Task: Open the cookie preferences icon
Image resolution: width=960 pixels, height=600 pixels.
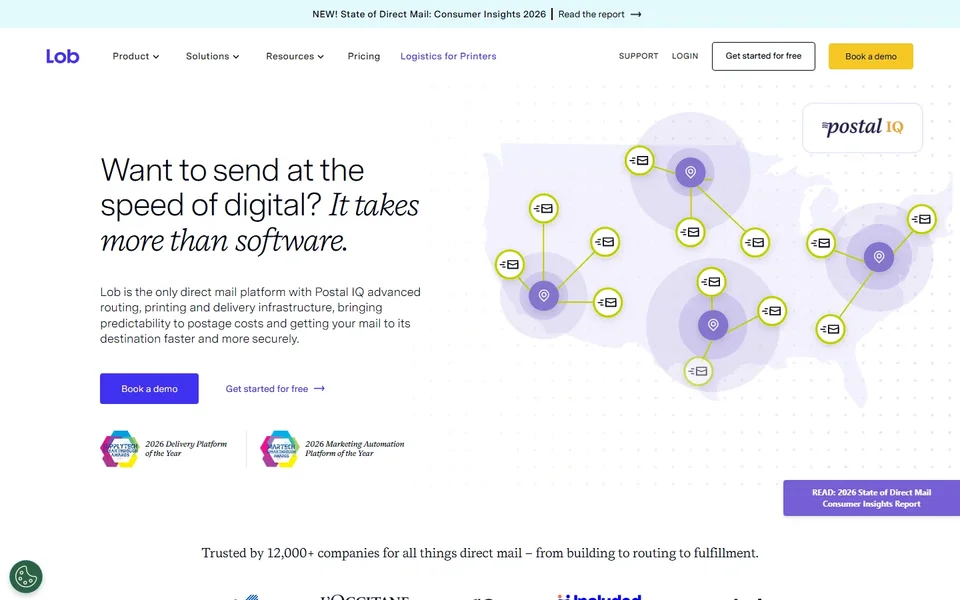Action: (26, 577)
